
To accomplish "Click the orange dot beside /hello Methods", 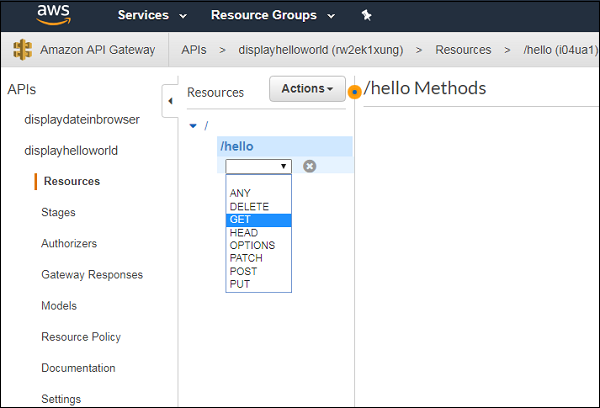I will pyautogui.click(x=355, y=92).
